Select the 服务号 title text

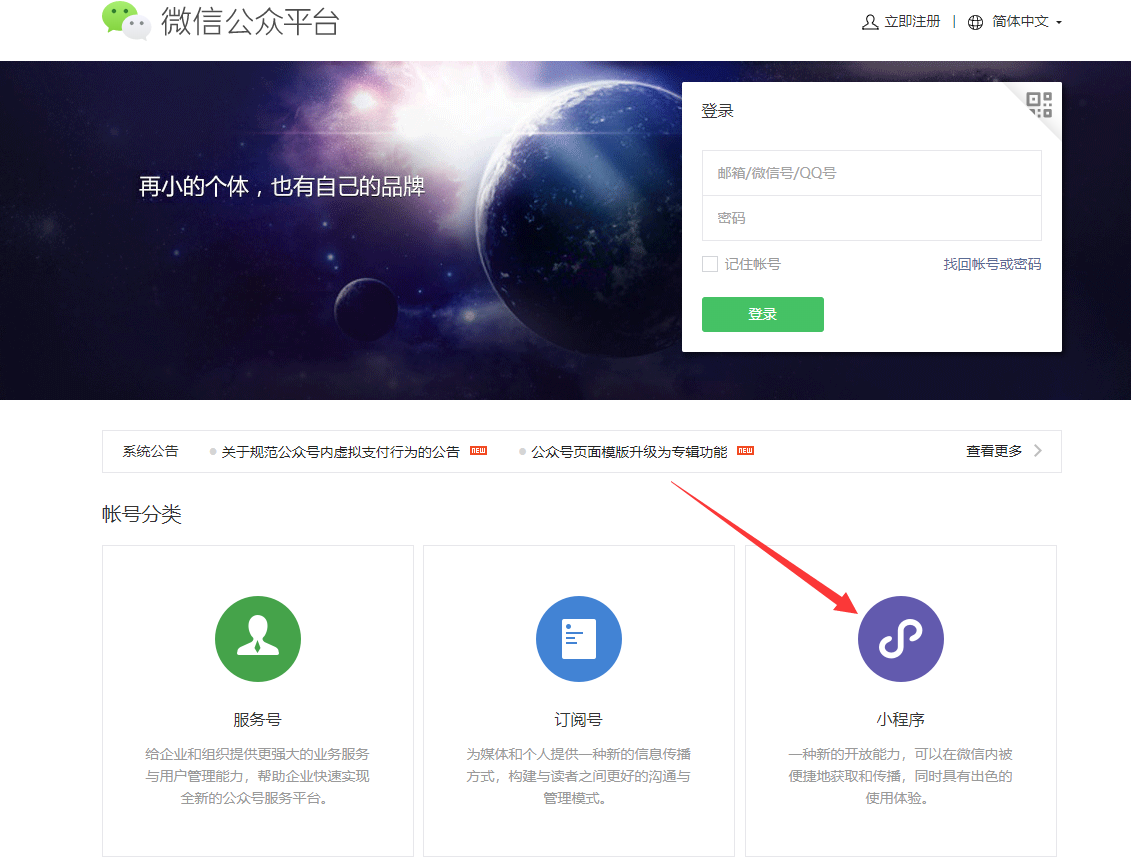click(x=258, y=720)
